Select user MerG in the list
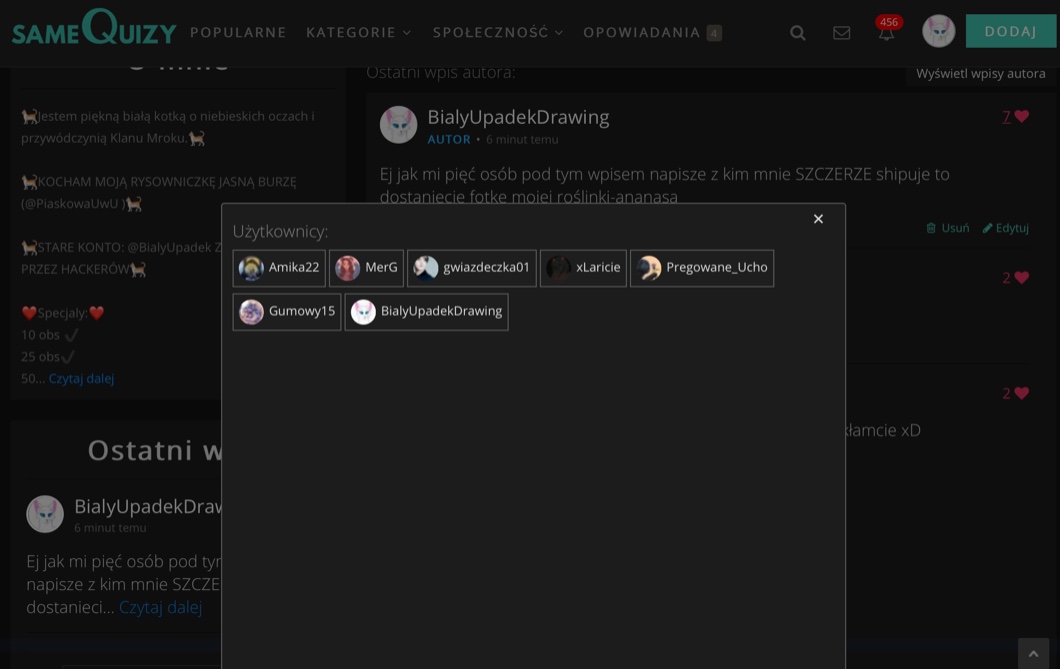This screenshot has height=669, width=1060. pos(366,268)
